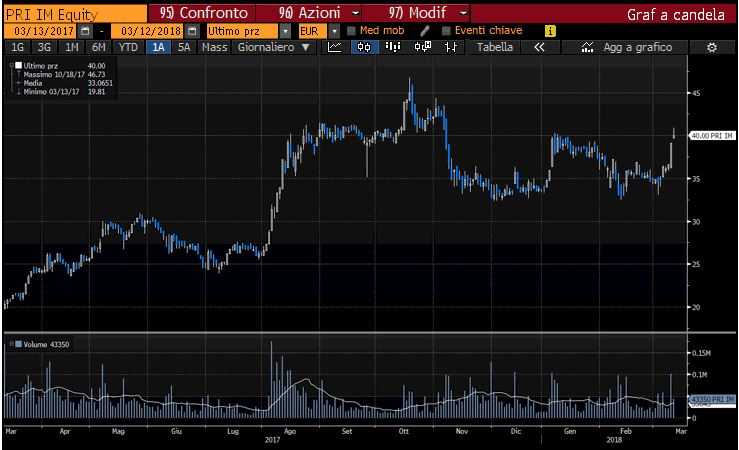Collapse panel with double chevron arrows
This screenshot has width=739, height=450.
click(539, 47)
